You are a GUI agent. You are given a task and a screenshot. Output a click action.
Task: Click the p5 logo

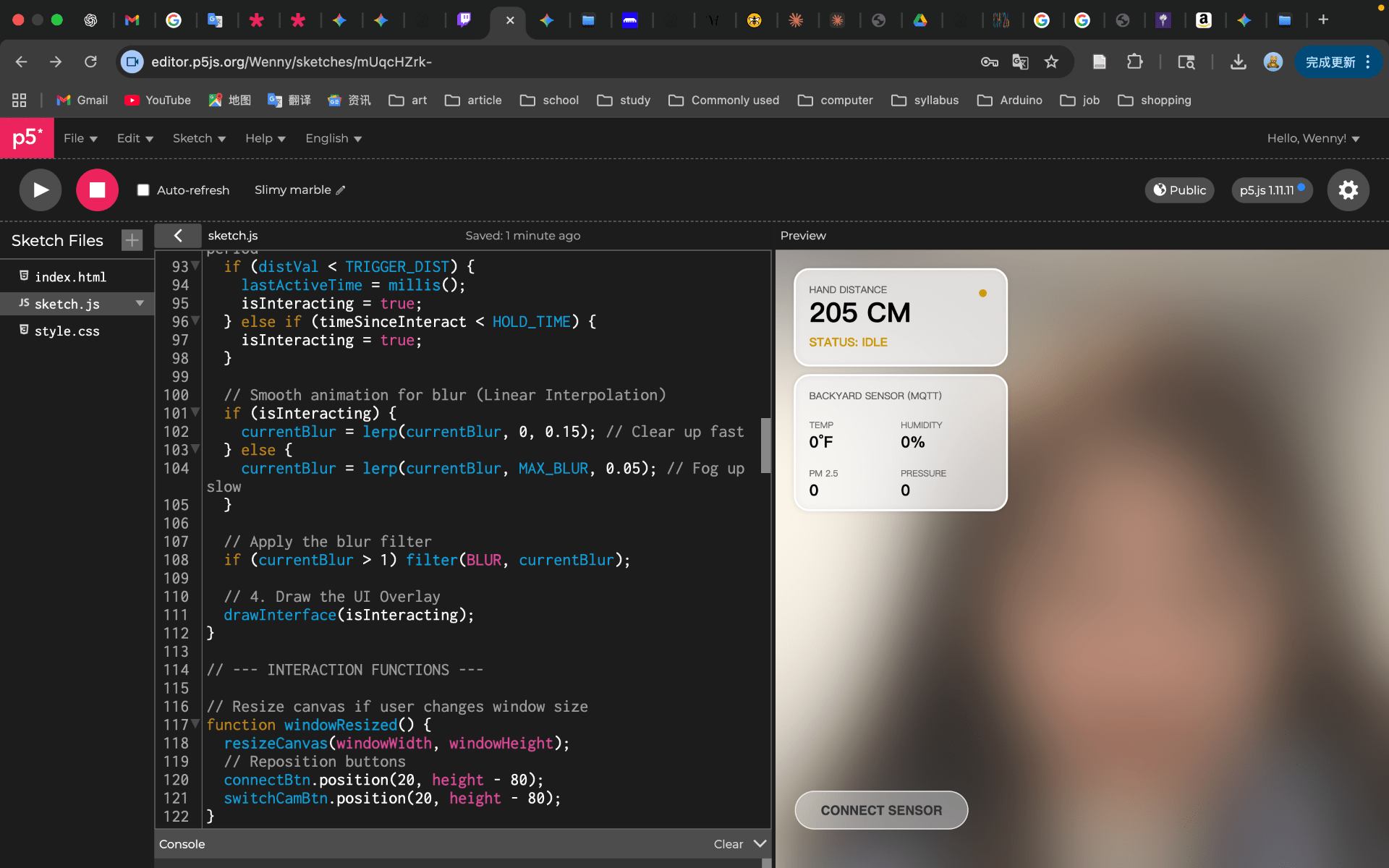tap(27, 137)
